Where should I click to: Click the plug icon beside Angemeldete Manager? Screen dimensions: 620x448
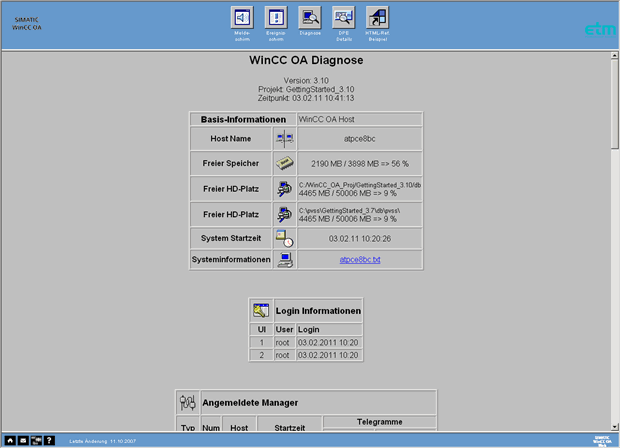tap(187, 403)
